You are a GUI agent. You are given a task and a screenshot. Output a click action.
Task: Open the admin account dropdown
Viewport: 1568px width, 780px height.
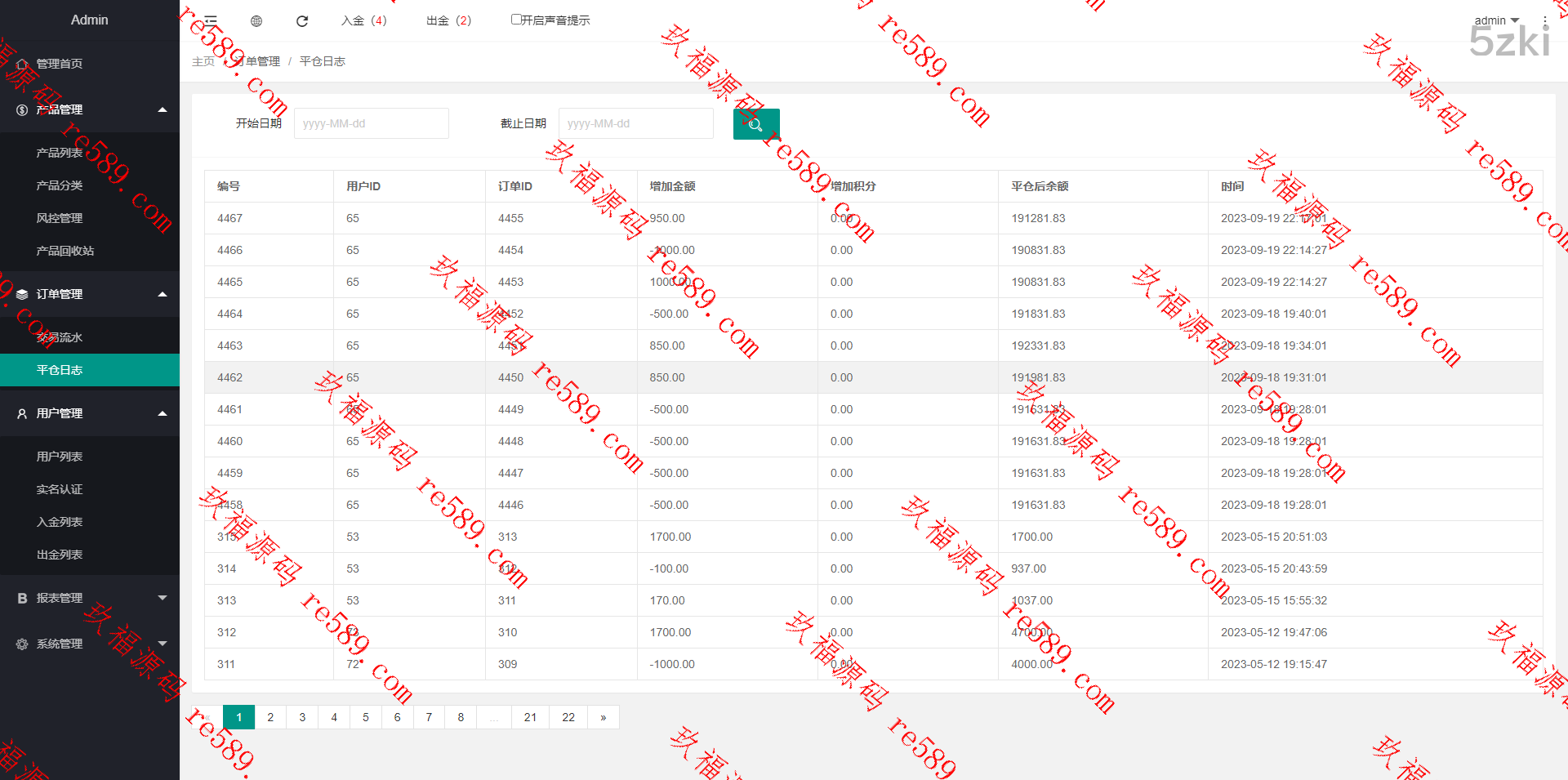pos(1496,20)
